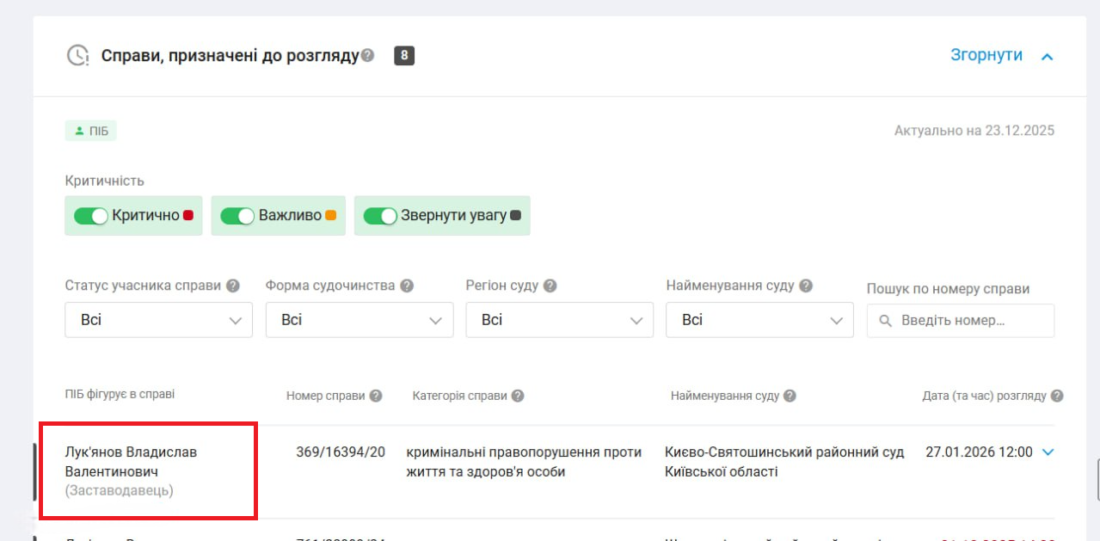
Task: Click the clock icon beside the section title
Action: (x=77, y=55)
